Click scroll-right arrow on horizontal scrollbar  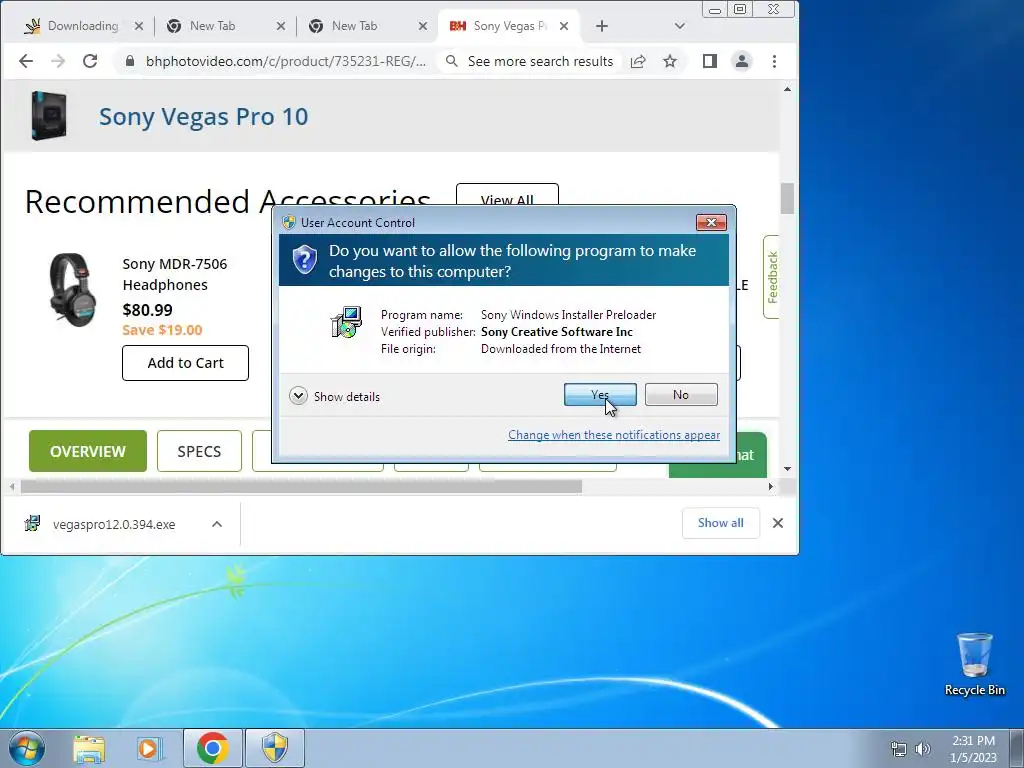pos(771,487)
